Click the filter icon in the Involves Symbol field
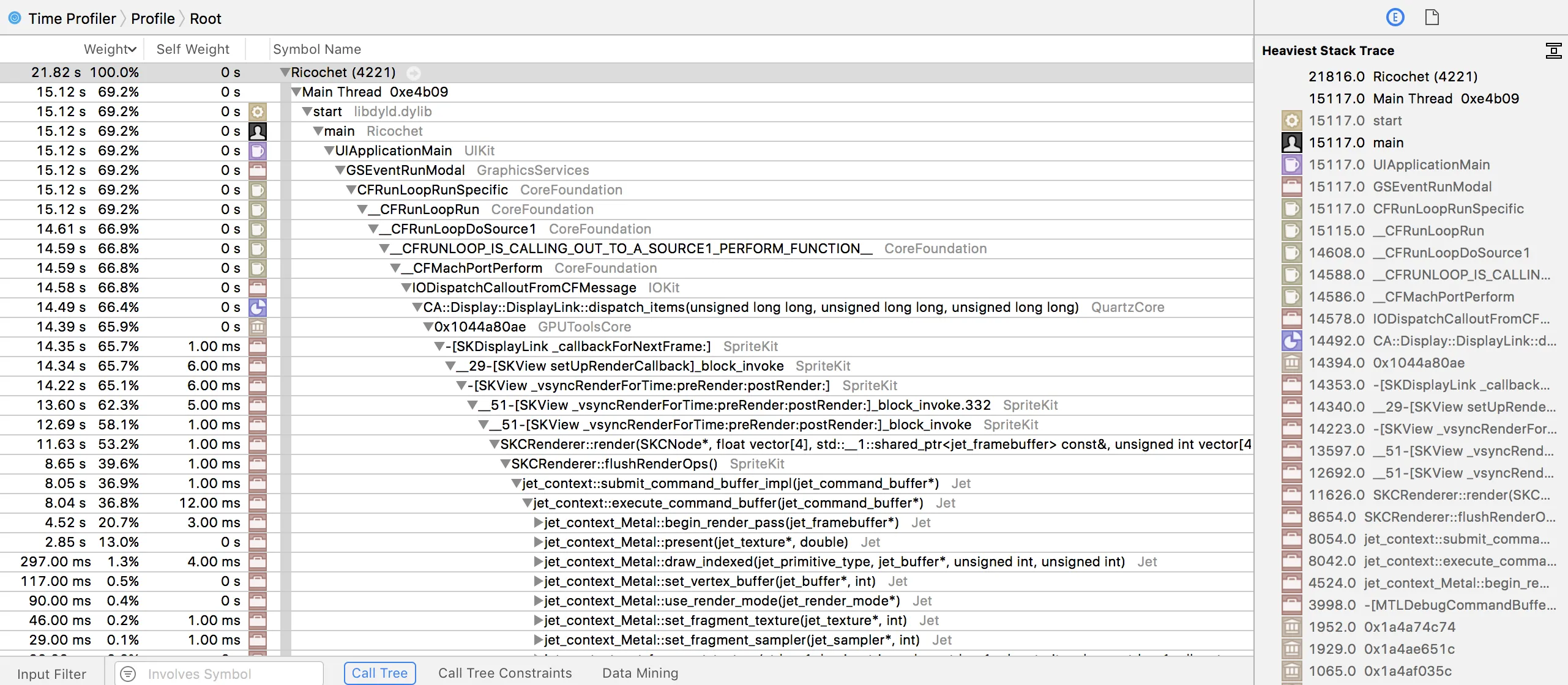 coord(128,673)
